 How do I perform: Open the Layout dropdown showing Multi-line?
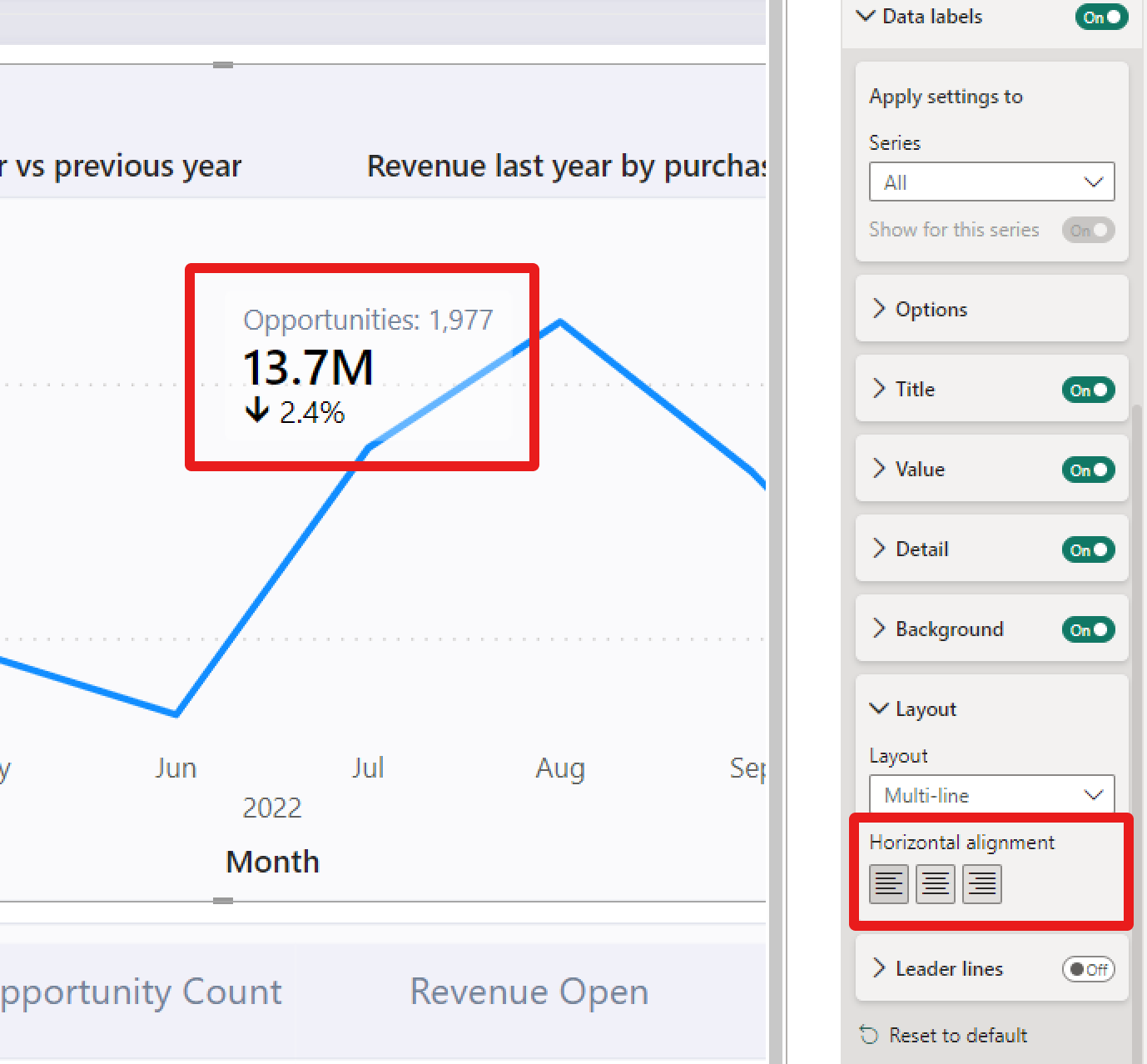point(991,795)
